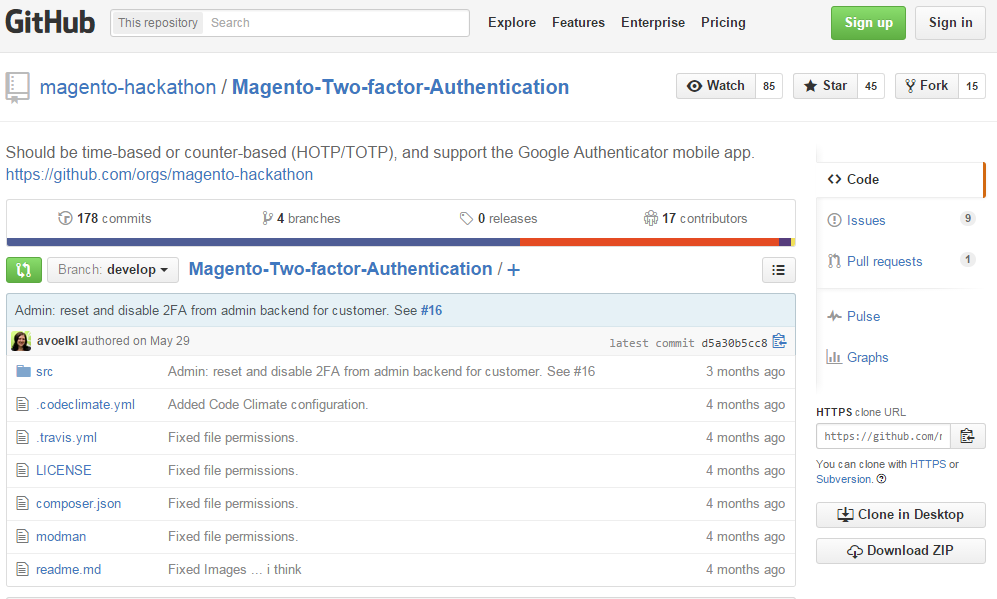Click the readme.md file icon
This screenshot has width=997, height=599.
[x=22, y=569]
